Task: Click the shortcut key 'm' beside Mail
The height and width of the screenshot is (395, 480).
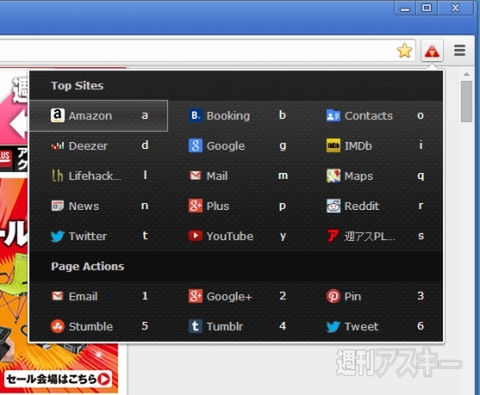Action: coord(283,176)
